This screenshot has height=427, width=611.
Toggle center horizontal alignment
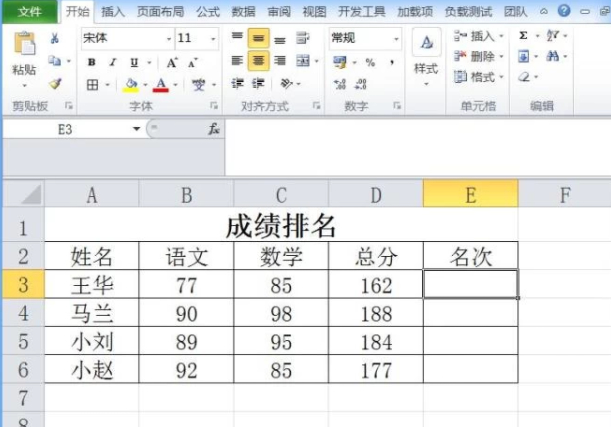click(x=258, y=61)
